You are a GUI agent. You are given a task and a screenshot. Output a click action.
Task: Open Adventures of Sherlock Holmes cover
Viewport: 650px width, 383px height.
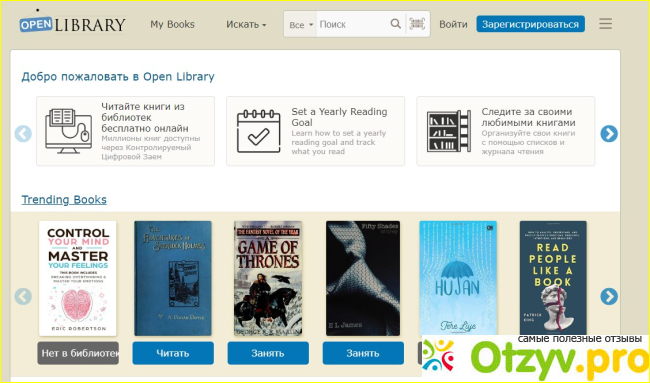173,278
